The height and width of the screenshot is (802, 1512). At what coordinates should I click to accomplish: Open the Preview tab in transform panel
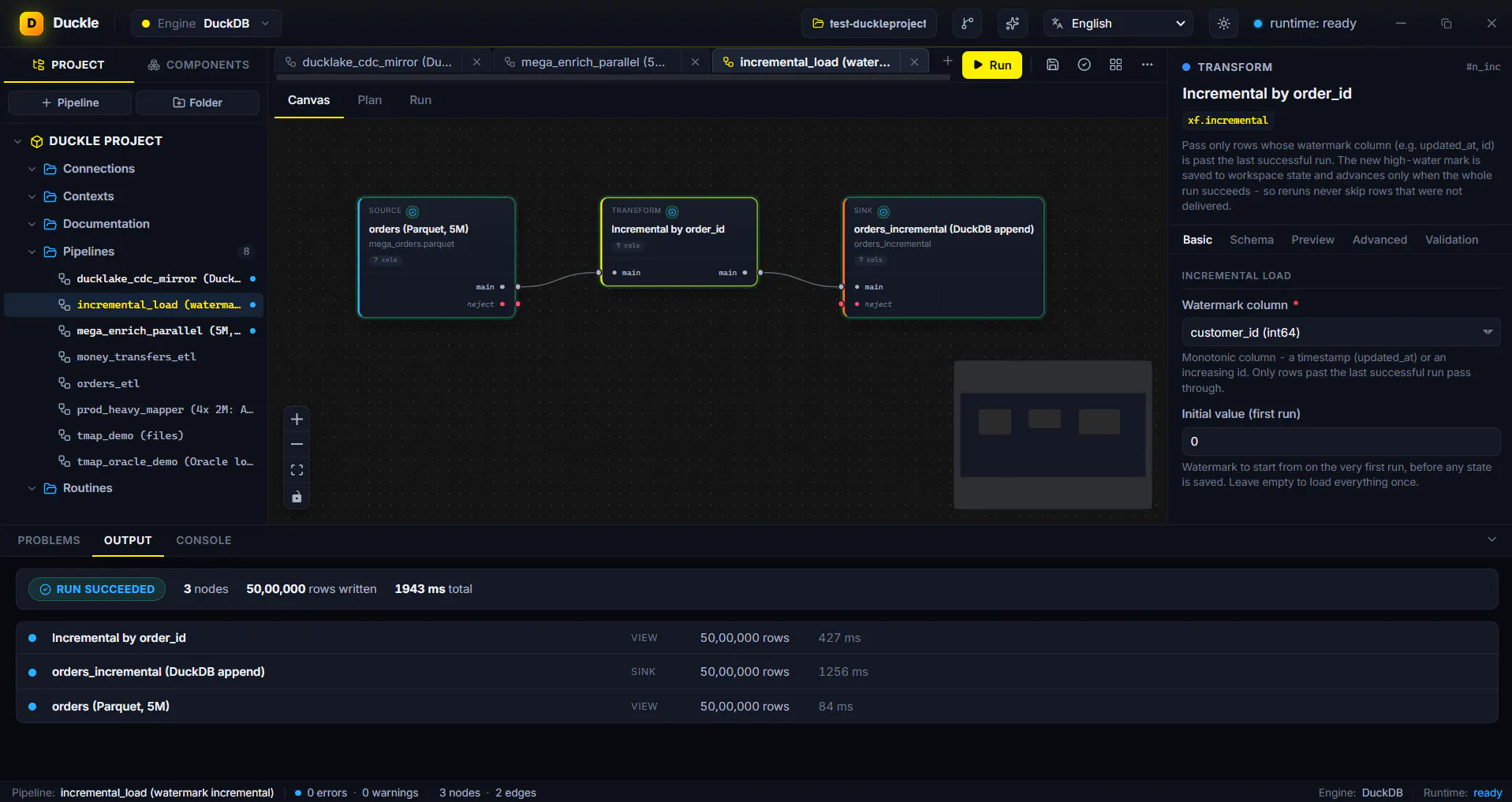coord(1312,240)
